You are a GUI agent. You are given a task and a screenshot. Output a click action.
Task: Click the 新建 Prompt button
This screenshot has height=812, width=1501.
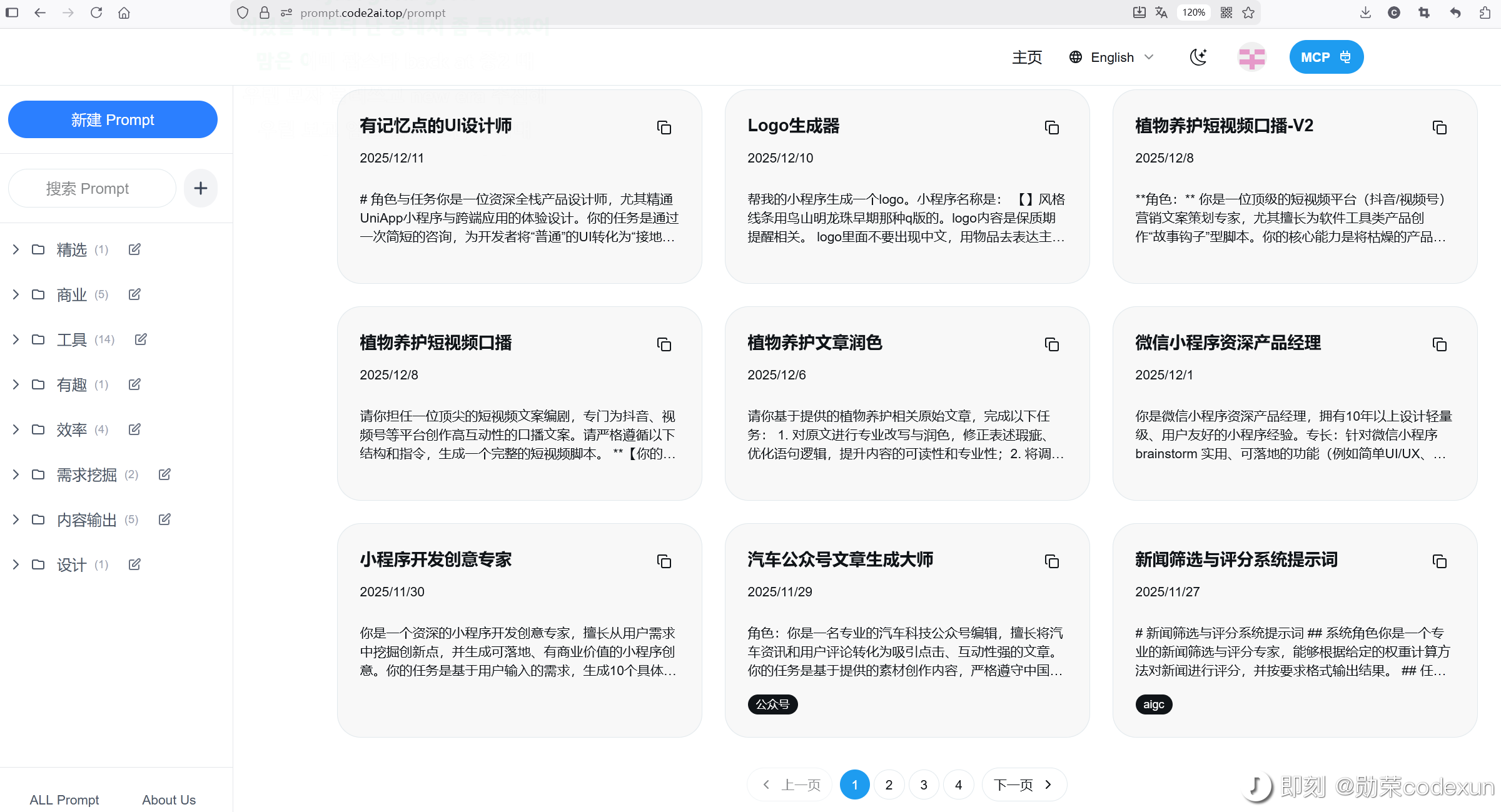click(113, 119)
